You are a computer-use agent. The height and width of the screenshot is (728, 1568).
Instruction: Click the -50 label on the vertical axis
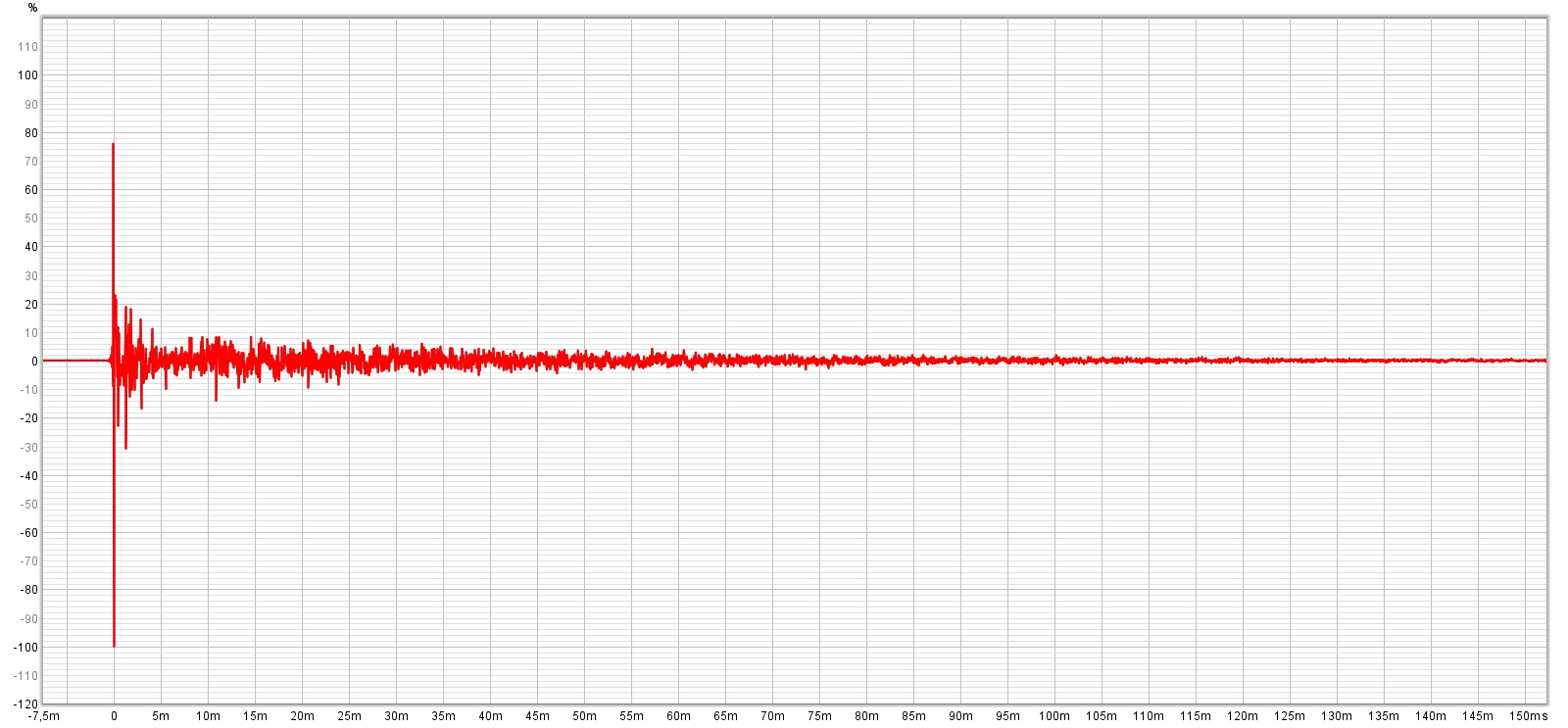pyautogui.click(x=29, y=505)
